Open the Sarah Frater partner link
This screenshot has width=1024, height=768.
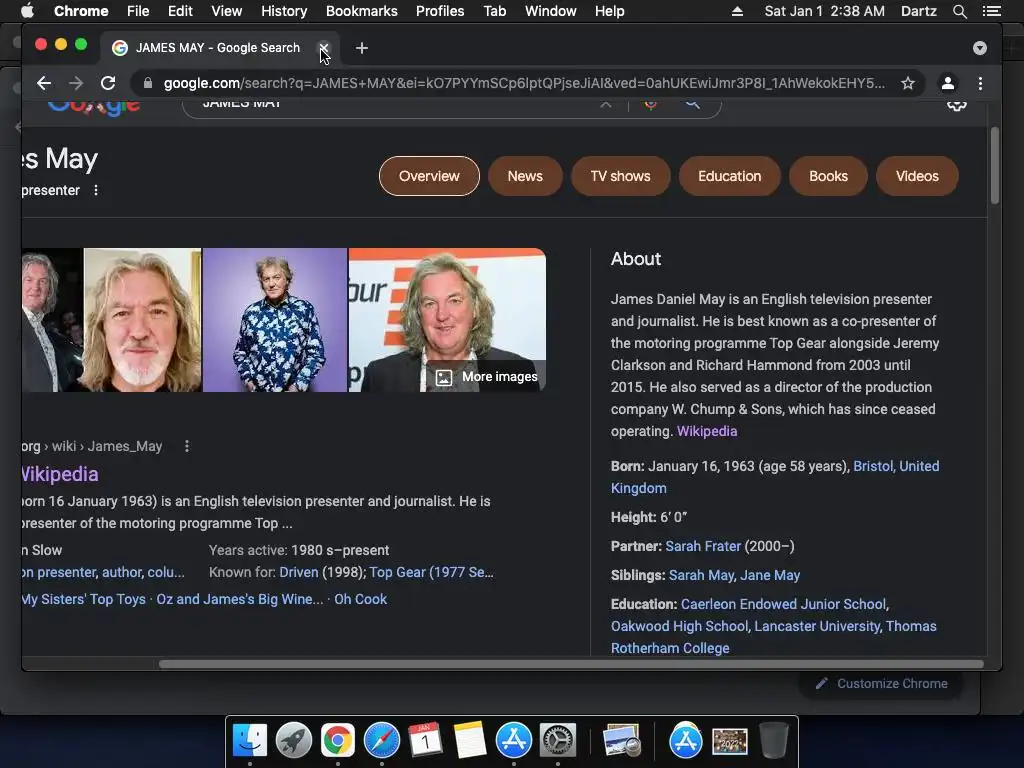703,546
